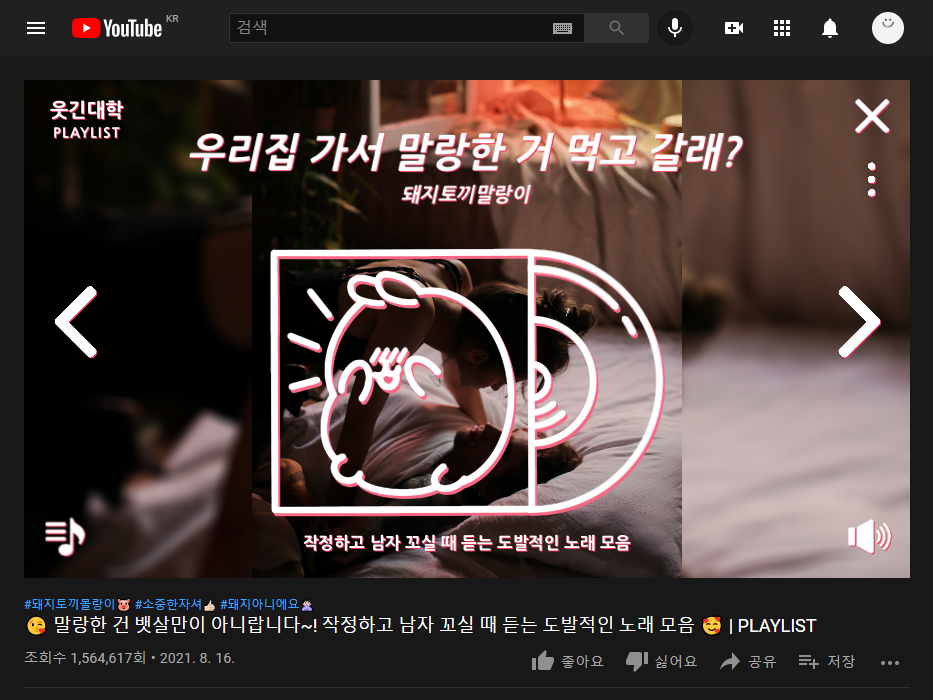
Task: Click the 웃긴대학 PLAYLIST logo
Action: [87, 120]
